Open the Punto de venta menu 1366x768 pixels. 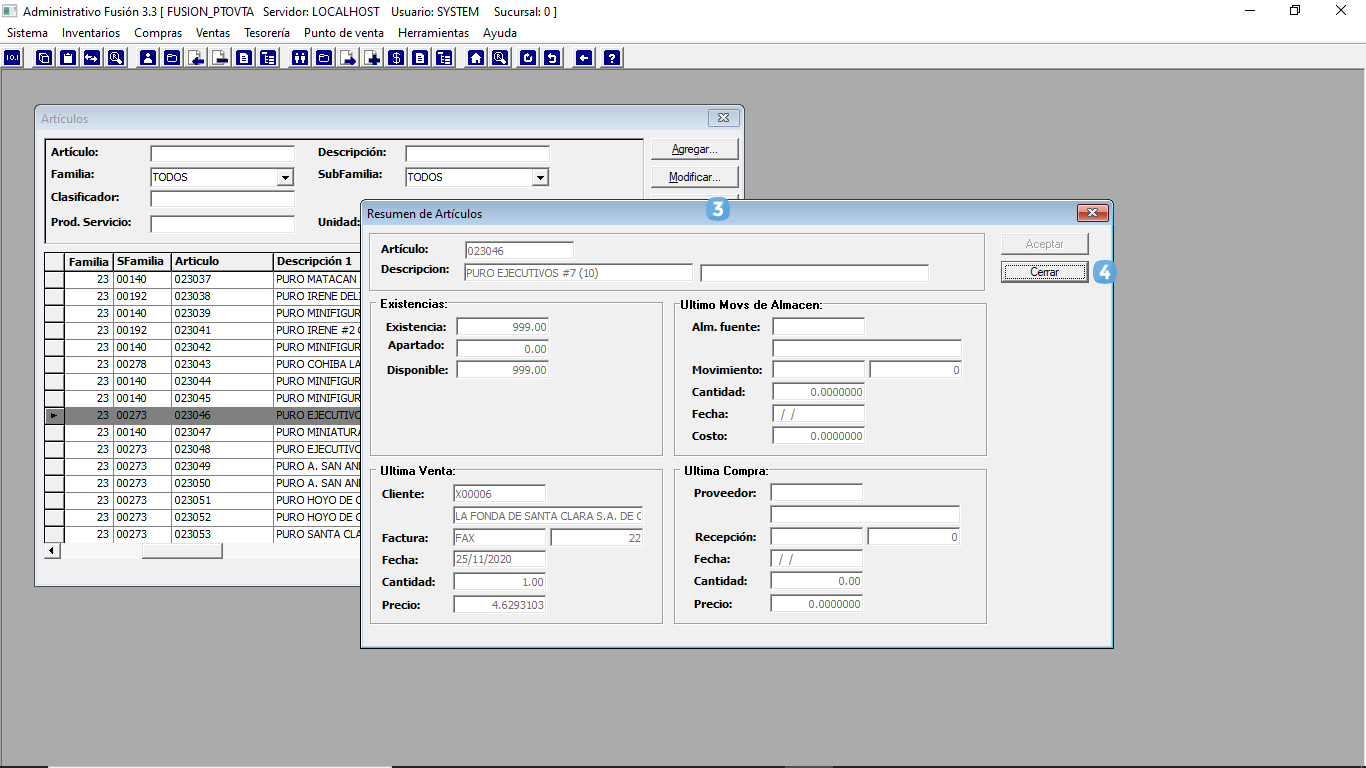pos(344,33)
